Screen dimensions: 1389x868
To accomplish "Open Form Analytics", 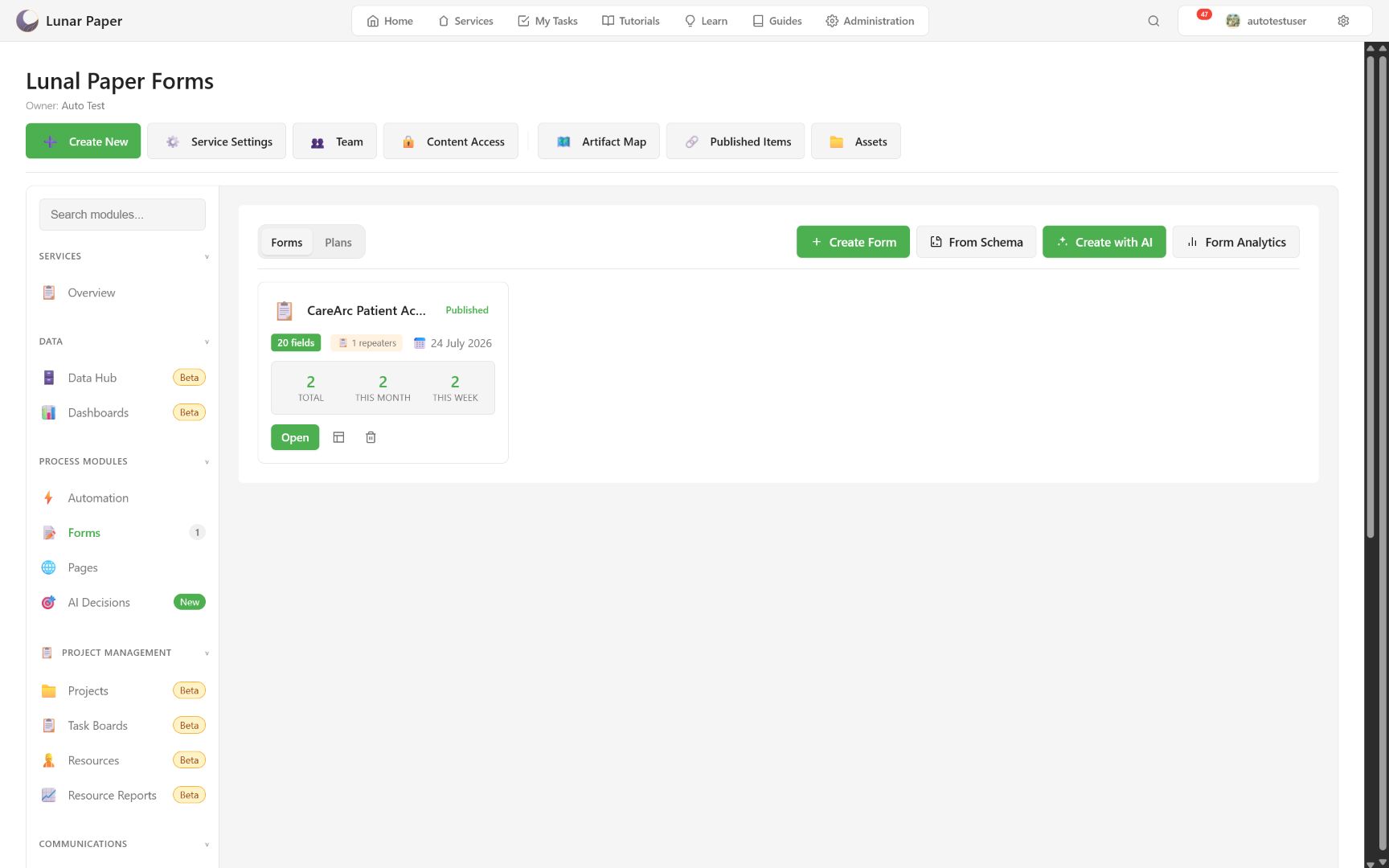I will pyautogui.click(x=1236, y=242).
